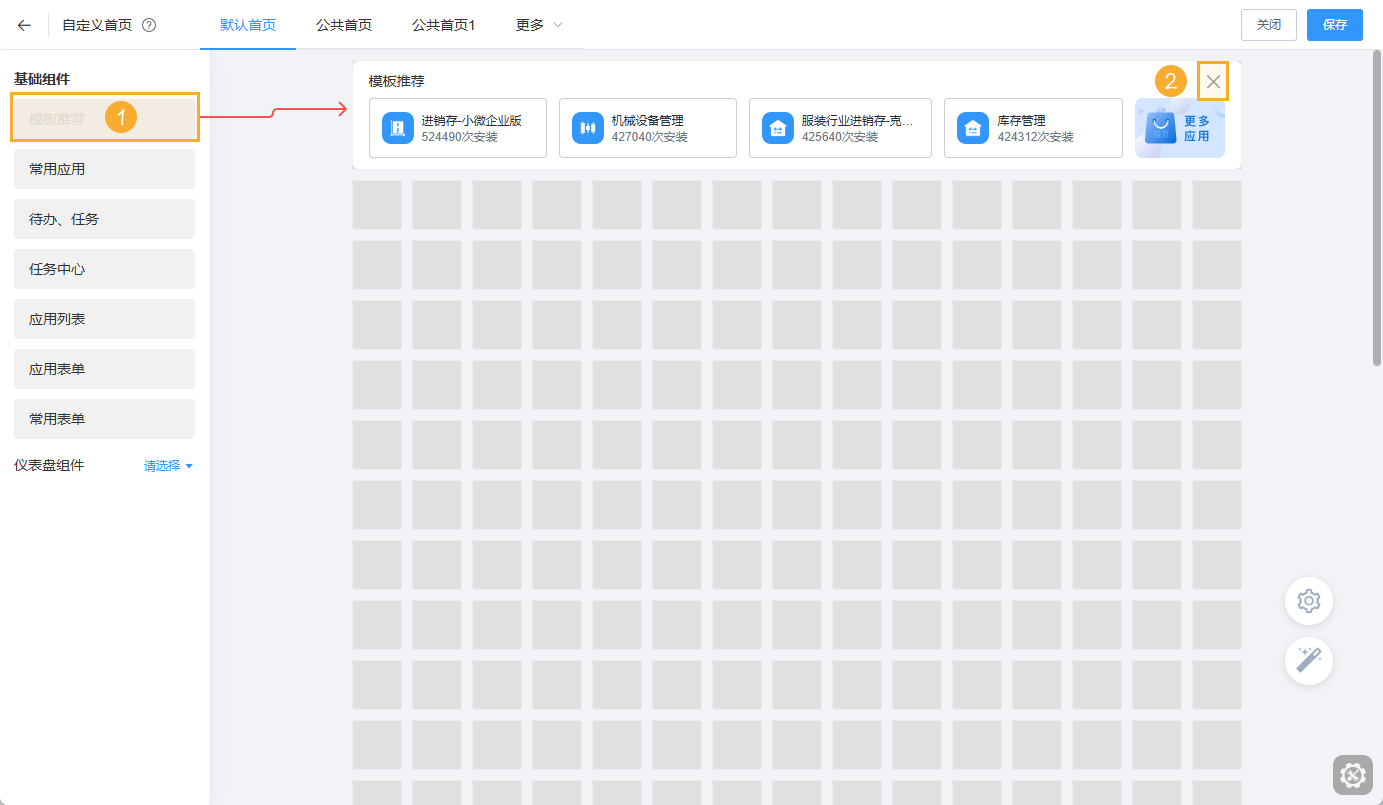Select the 默认首页 tab

pyautogui.click(x=248, y=25)
